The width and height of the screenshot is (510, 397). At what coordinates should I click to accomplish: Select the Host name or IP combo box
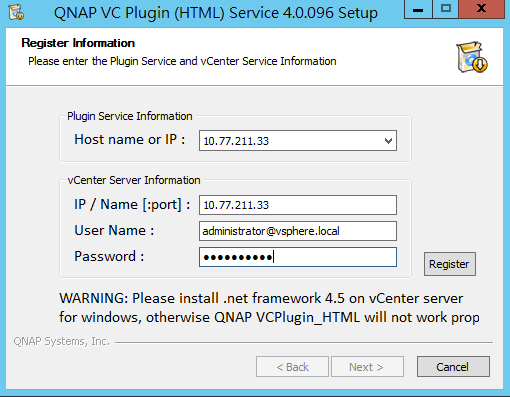click(x=298, y=141)
